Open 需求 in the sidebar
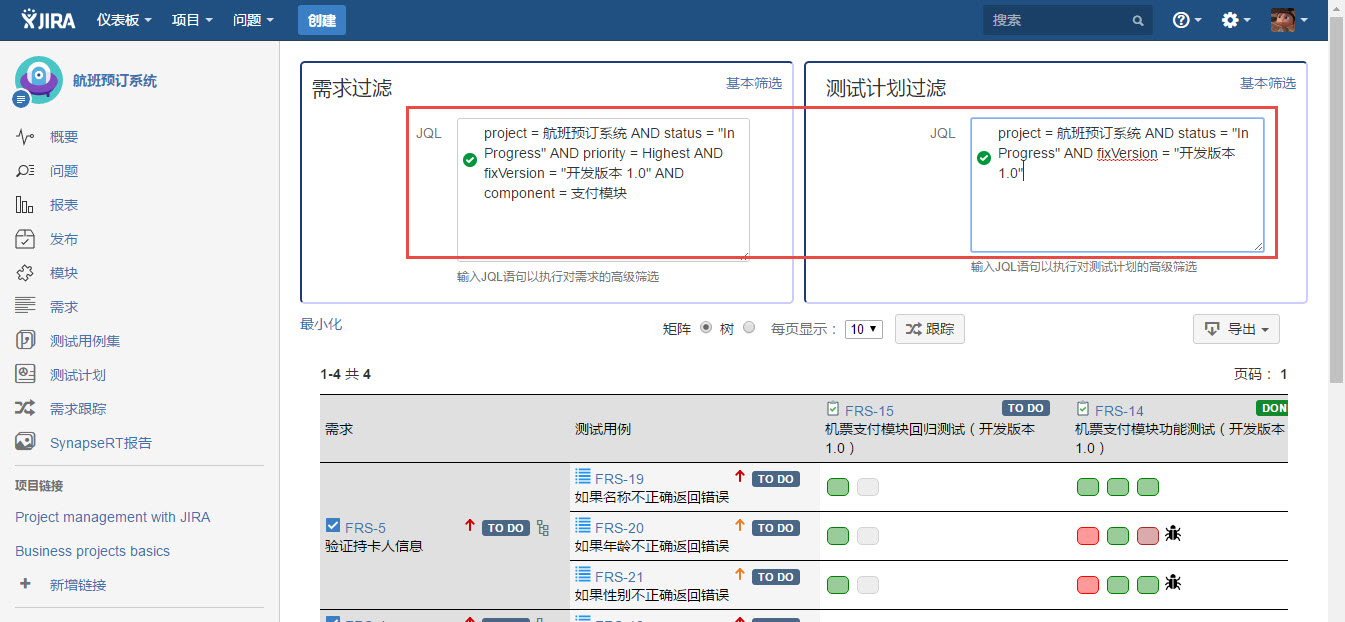The width and height of the screenshot is (1345, 622). [64, 307]
